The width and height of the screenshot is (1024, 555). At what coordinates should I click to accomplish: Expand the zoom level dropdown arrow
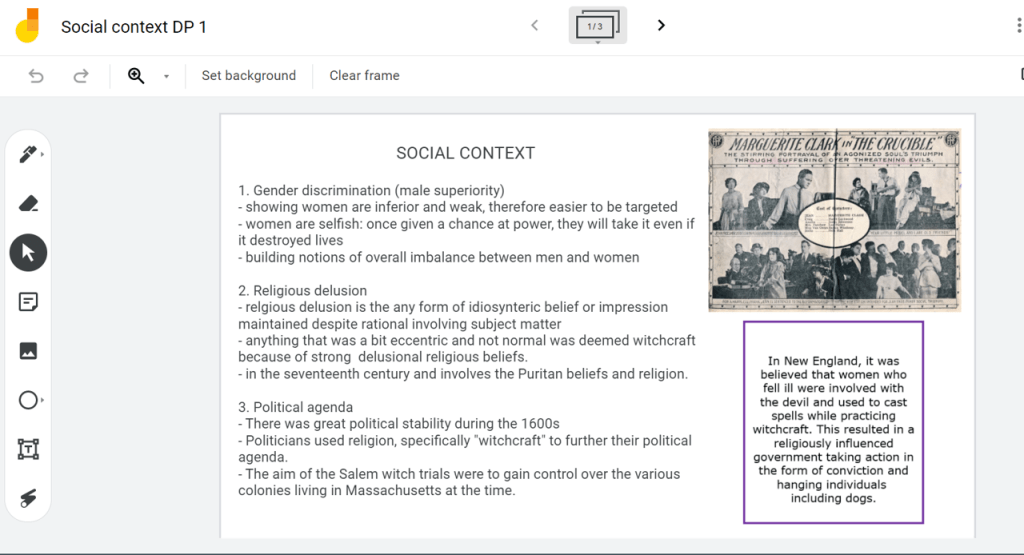point(166,77)
